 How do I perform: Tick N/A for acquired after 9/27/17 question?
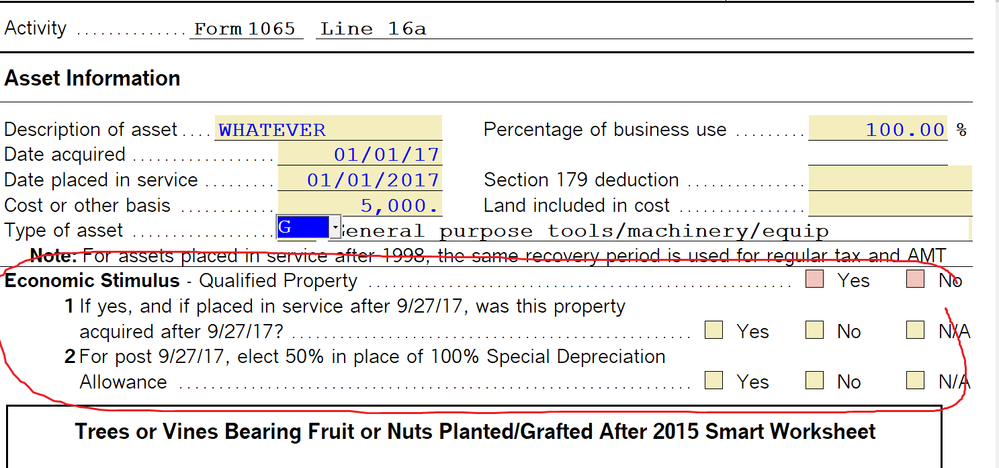tap(916, 331)
